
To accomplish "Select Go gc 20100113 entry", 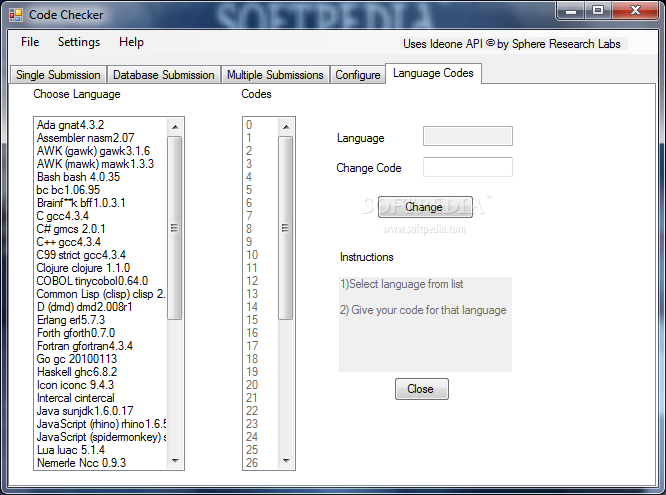I will point(101,359).
